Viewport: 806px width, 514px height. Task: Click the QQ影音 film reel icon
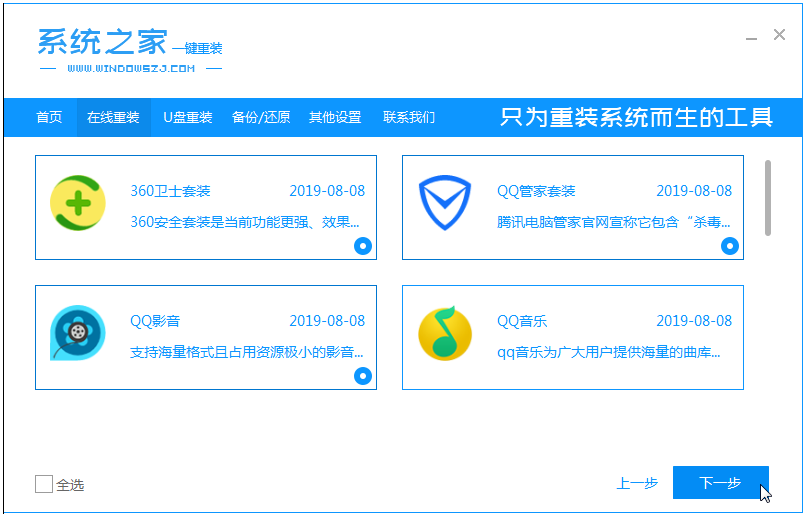[x=78, y=333]
